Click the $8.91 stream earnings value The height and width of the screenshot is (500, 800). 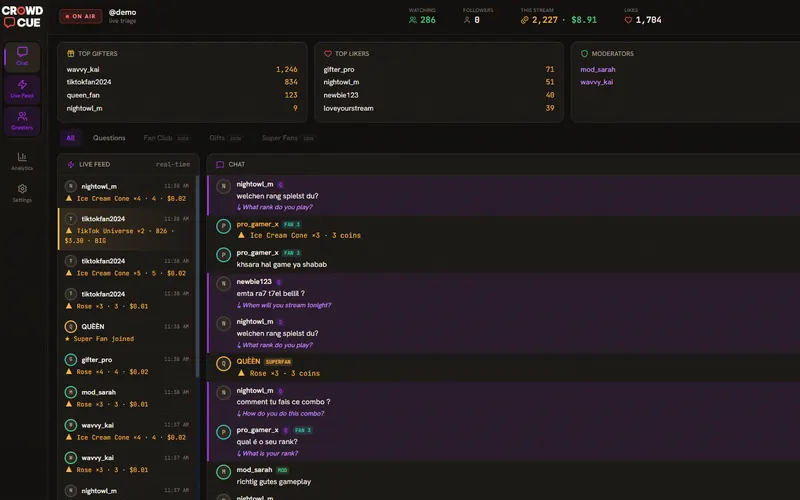(584, 20)
